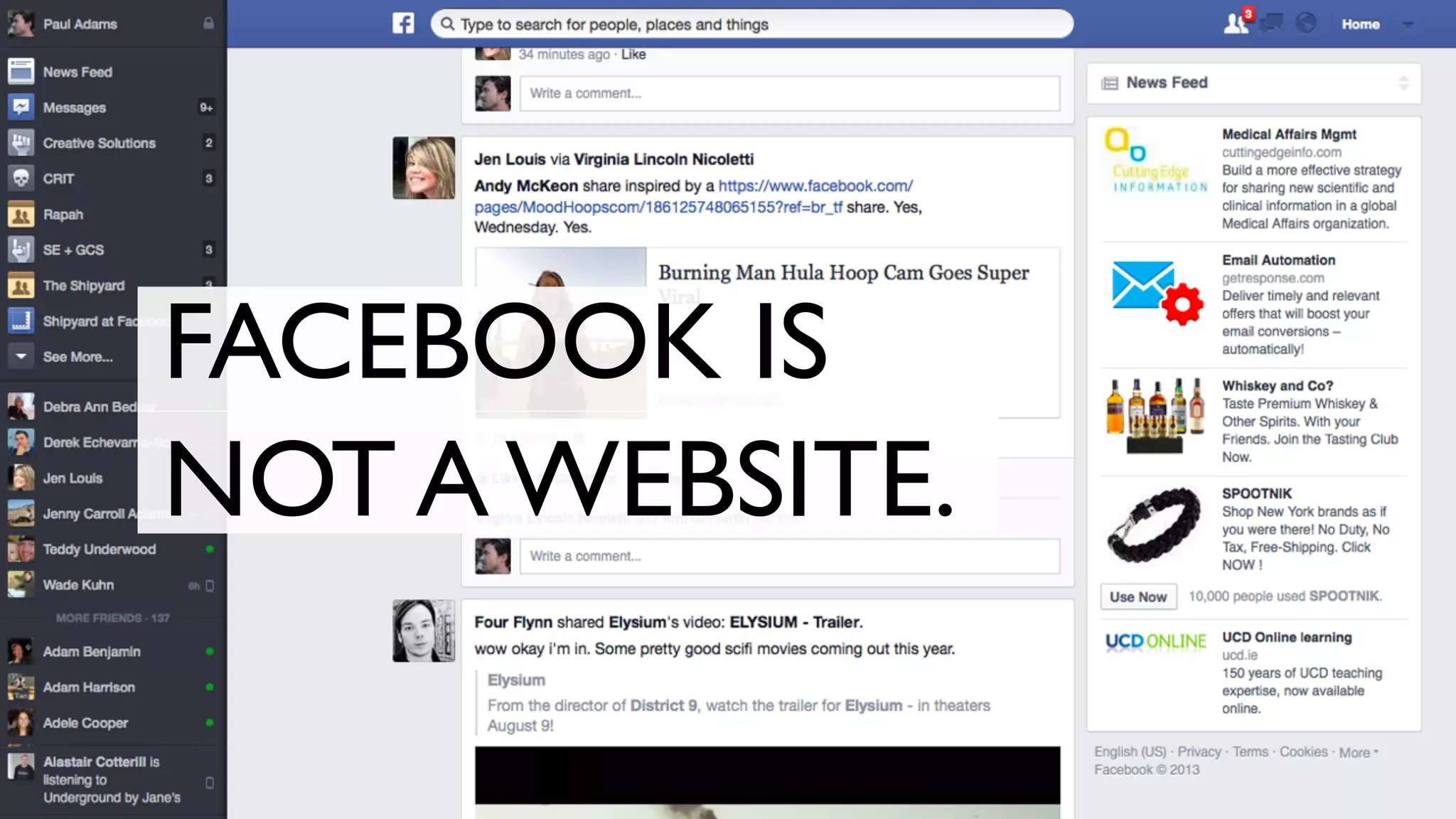Viewport: 1456px width, 819px height.
Task: Click the News Feed sidebar icon
Action: (21, 72)
